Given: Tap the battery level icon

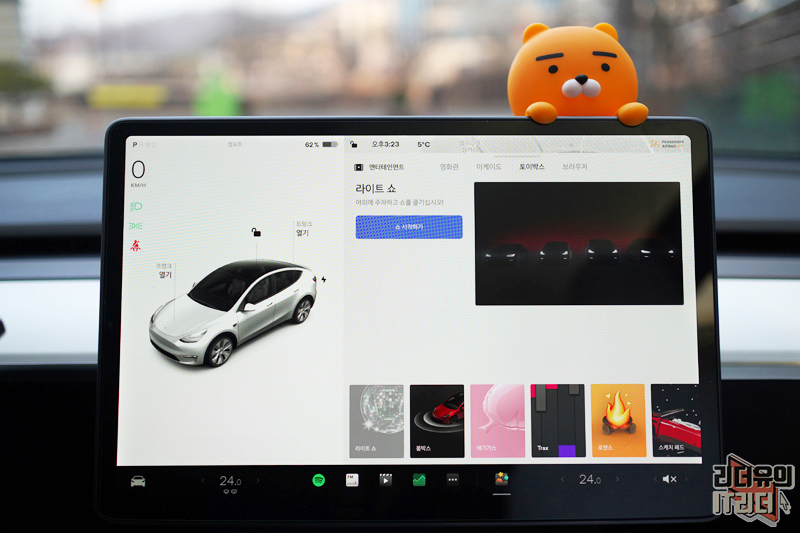Looking at the screenshot, I should (330, 144).
